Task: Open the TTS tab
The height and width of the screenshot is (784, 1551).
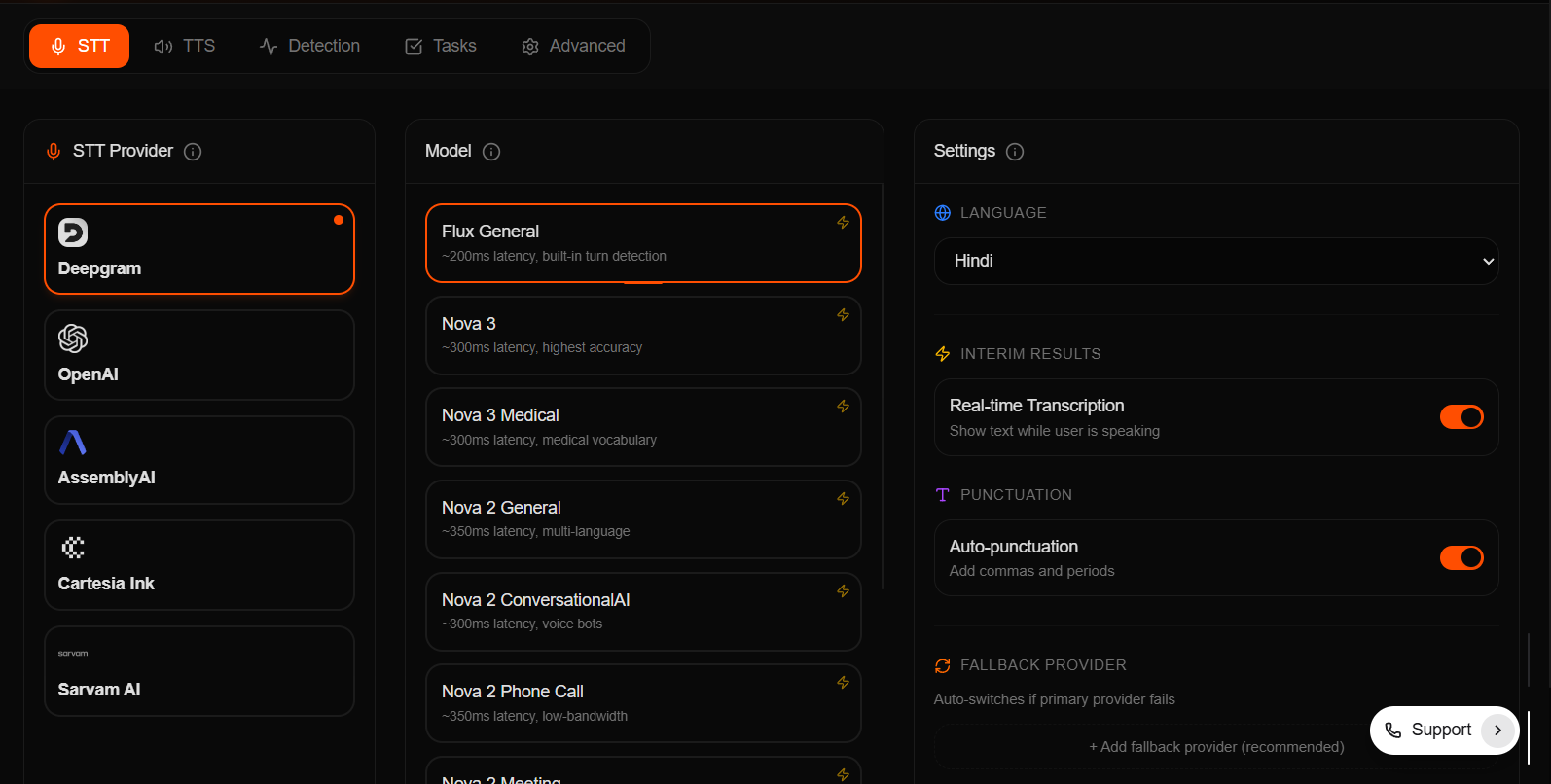Action: point(185,46)
